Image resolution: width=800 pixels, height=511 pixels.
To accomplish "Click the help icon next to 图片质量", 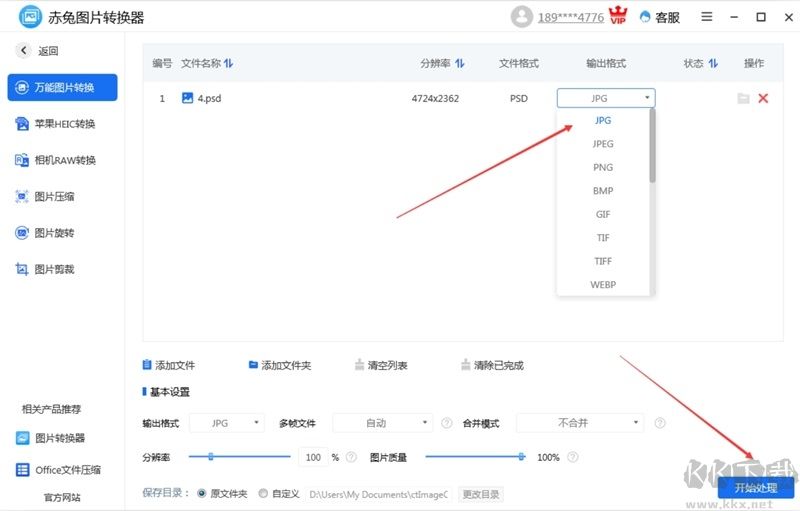I will (572, 457).
